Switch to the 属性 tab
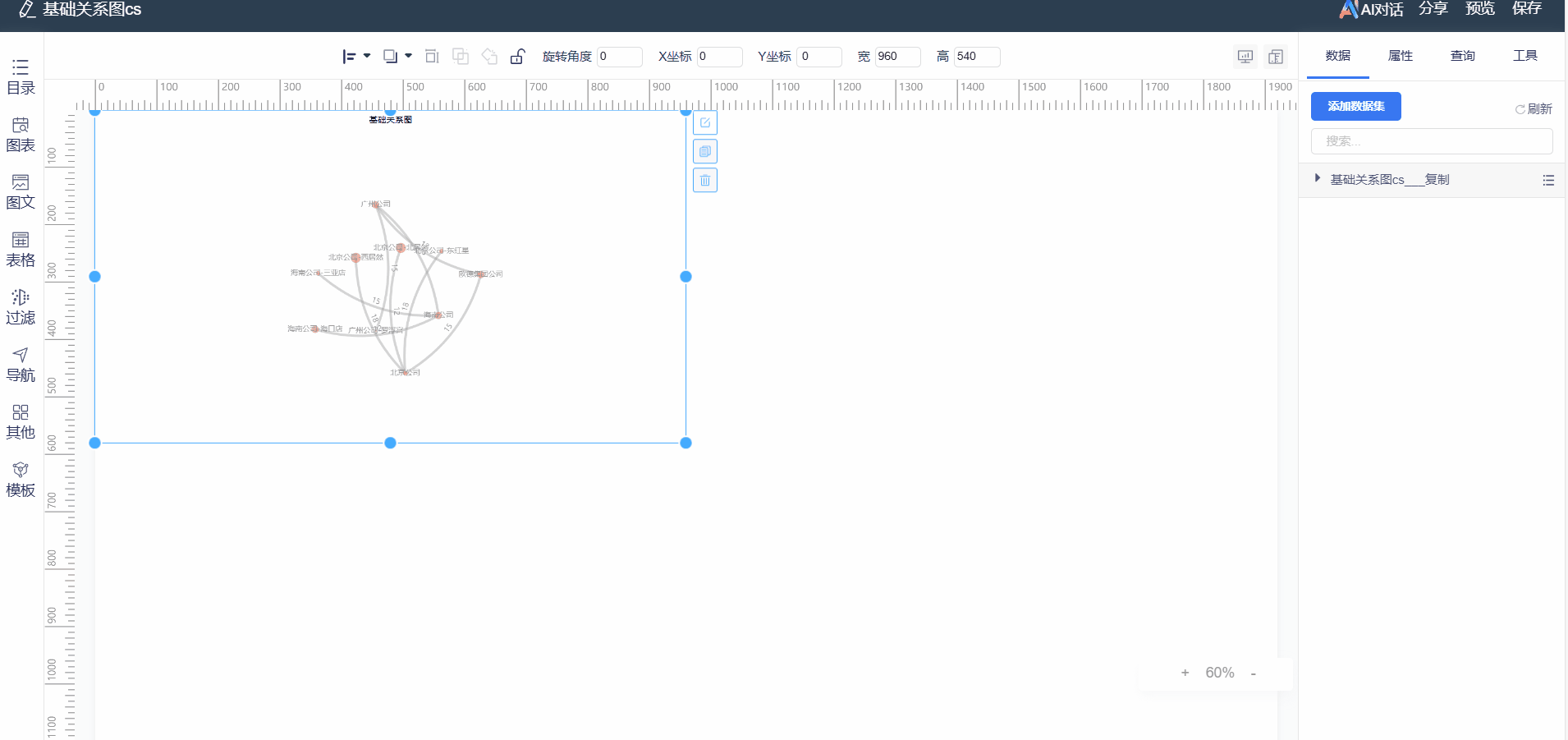This screenshot has width=1568, height=740. (1400, 56)
